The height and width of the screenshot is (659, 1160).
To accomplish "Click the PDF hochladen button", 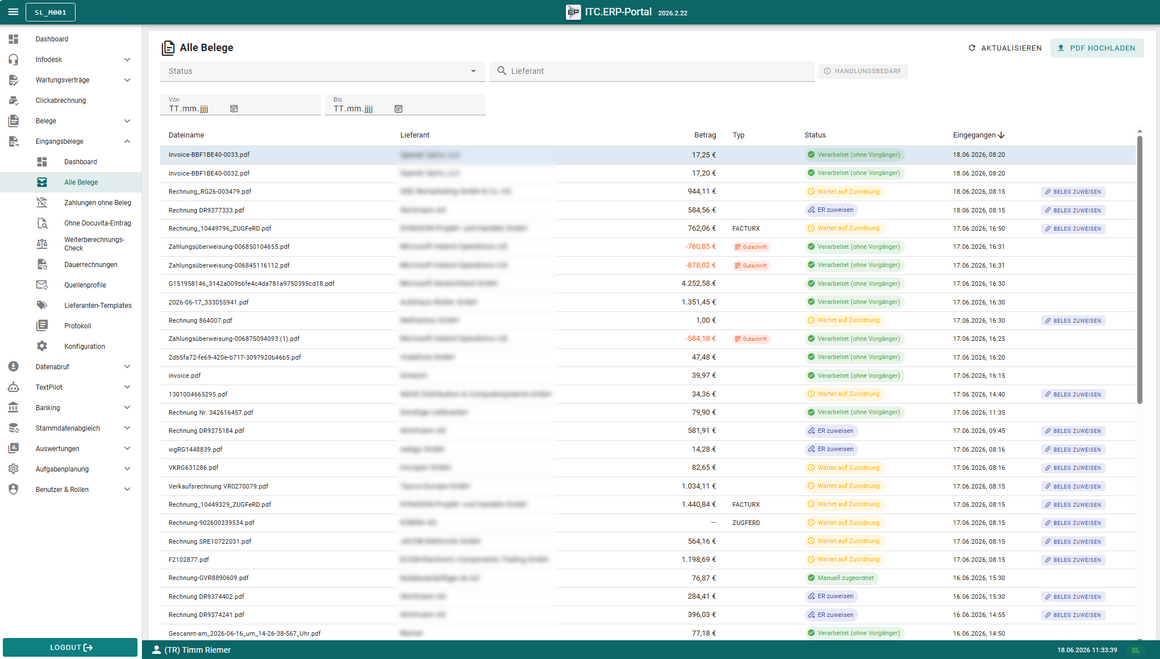I will click(x=1096, y=48).
